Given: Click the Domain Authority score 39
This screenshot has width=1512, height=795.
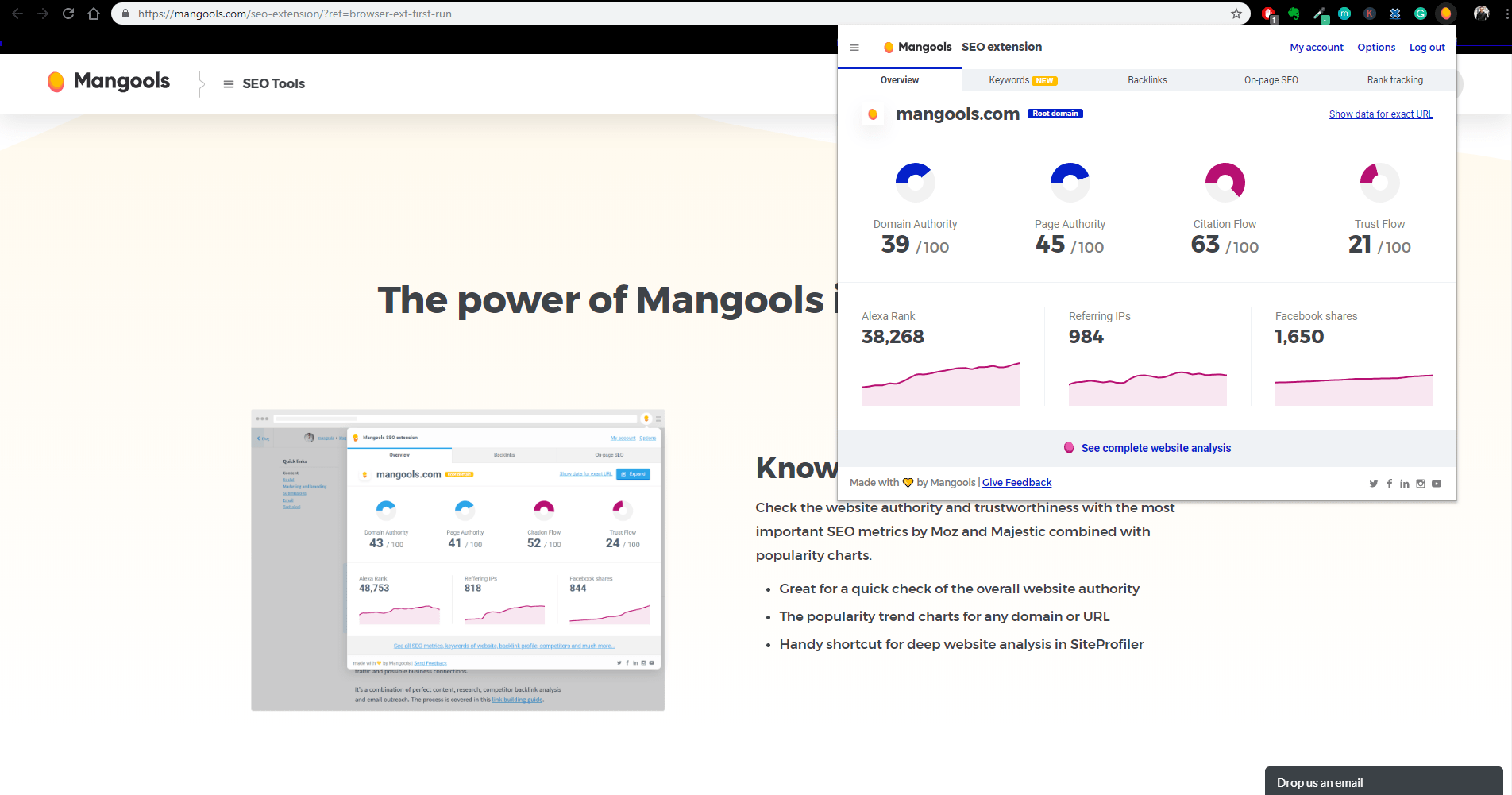Looking at the screenshot, I should [895, 244].
